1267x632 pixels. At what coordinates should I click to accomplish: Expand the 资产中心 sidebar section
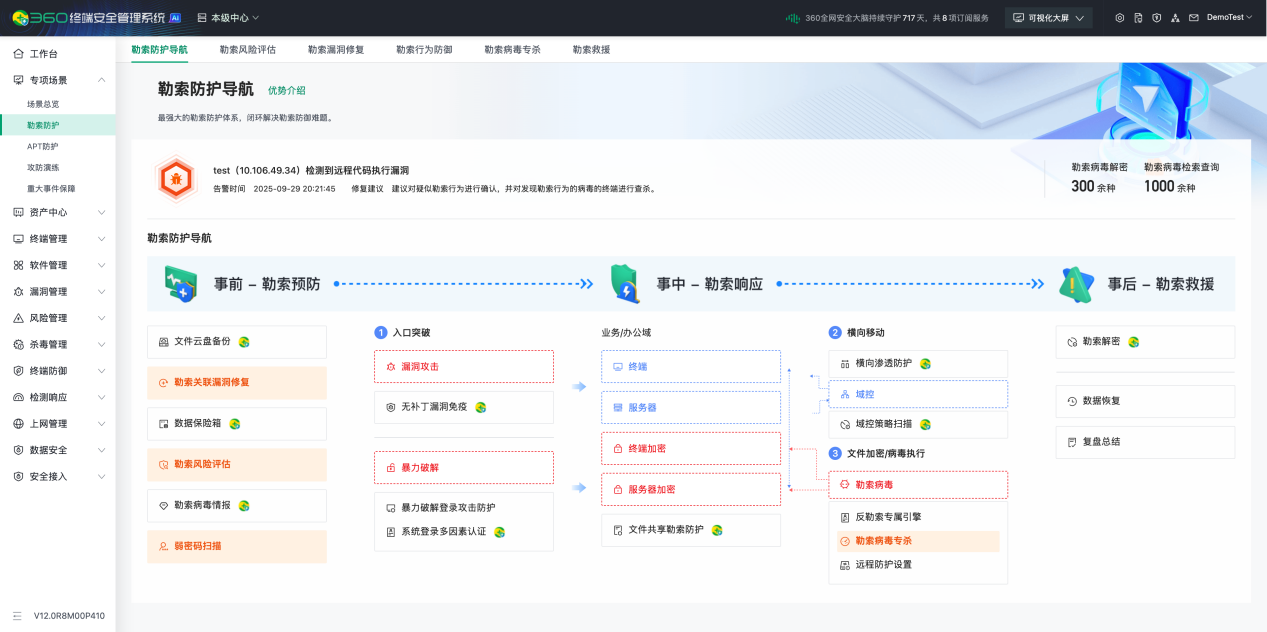coord(57,212)
